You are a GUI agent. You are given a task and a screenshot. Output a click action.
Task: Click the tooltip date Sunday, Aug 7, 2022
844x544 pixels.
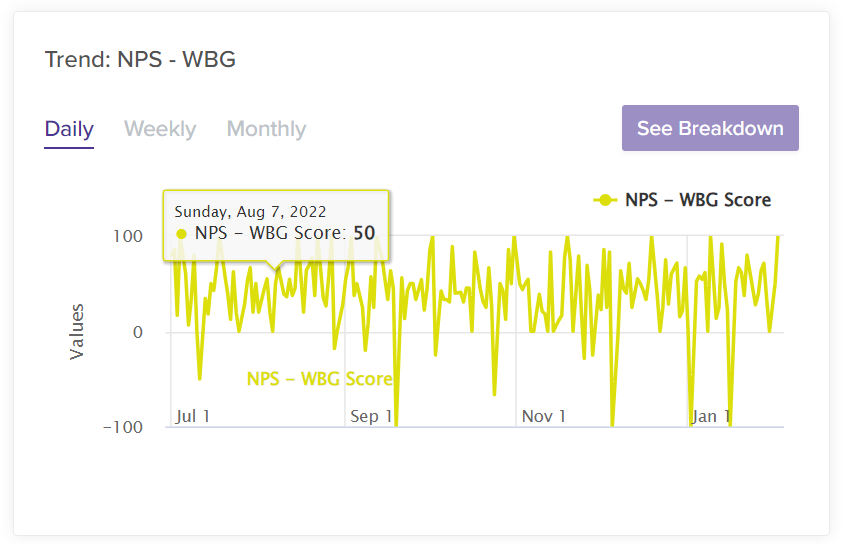coord(250,212)
